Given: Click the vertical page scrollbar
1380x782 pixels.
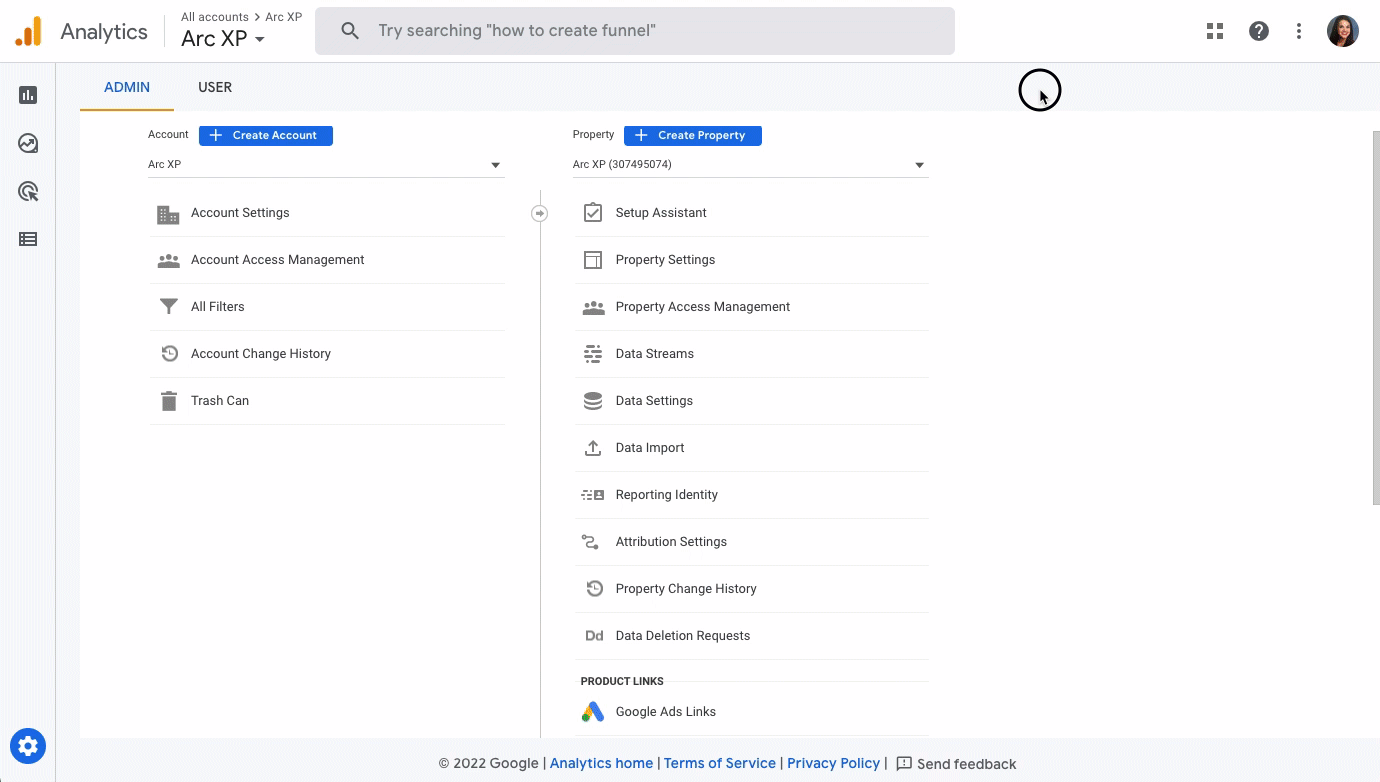Looking at the screenshot, I should click(1375, 317).
